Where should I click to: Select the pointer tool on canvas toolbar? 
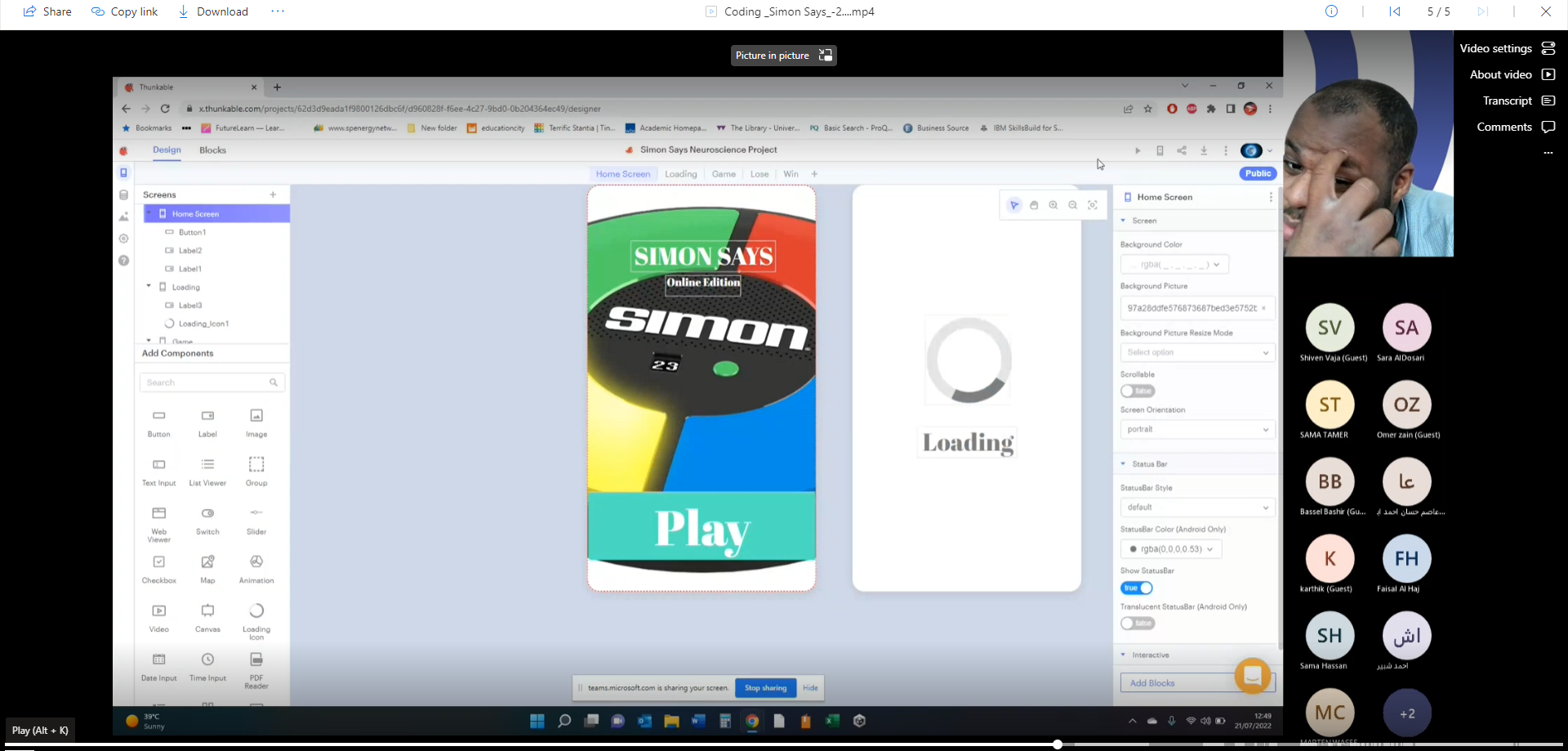(1014, 205)
